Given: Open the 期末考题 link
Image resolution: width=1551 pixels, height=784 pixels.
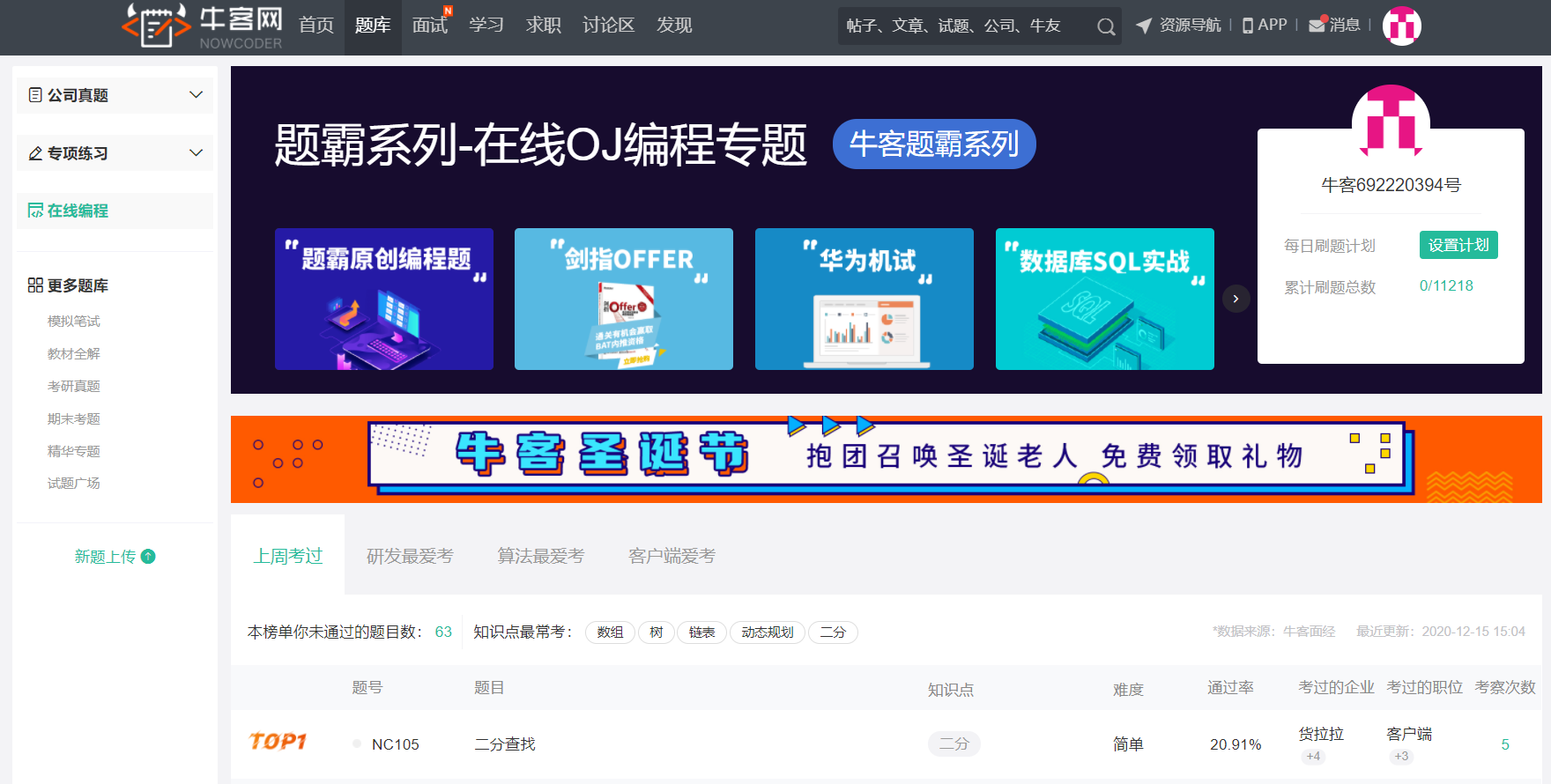Looking at the screenshot, I should (x=74, y=418).
